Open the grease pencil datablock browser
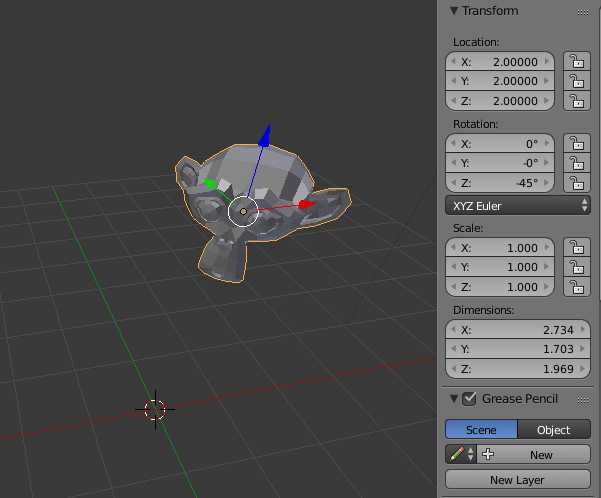The image size is (601, 498). pyautogui.click(x=461, y=455)
